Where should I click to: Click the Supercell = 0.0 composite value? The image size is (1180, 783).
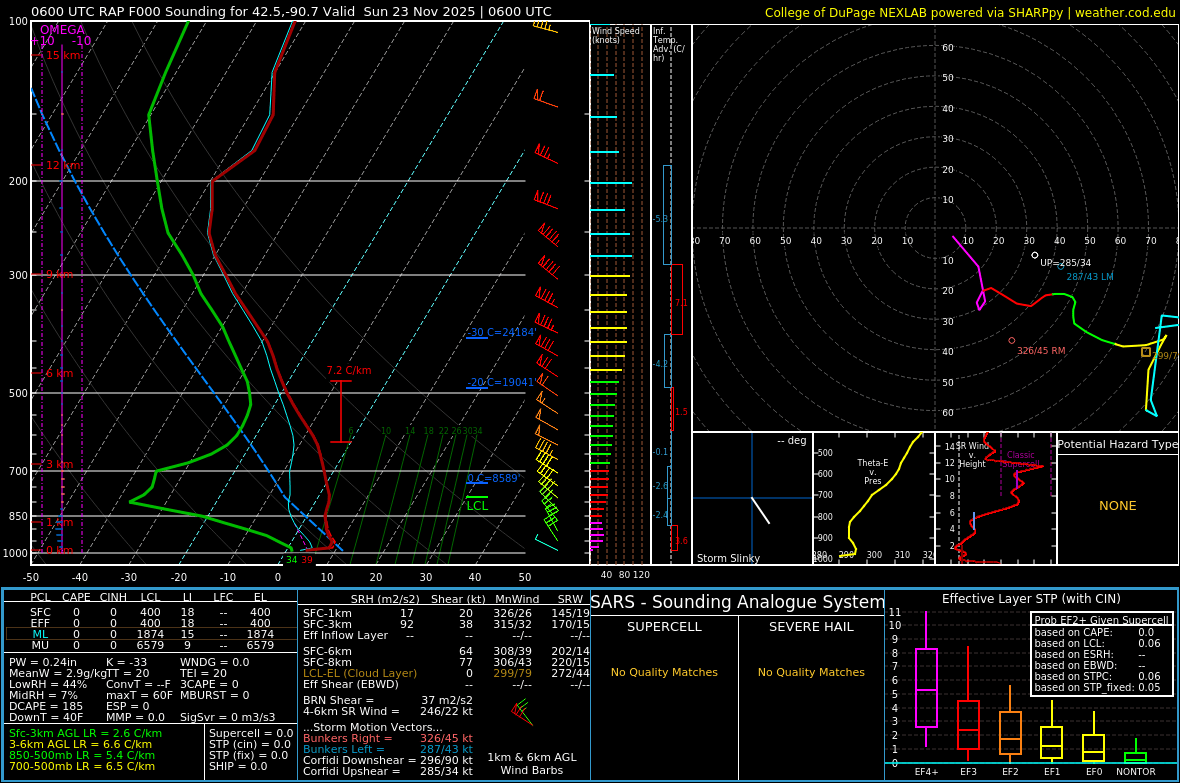pyautogui.click(x=251, y=733)
